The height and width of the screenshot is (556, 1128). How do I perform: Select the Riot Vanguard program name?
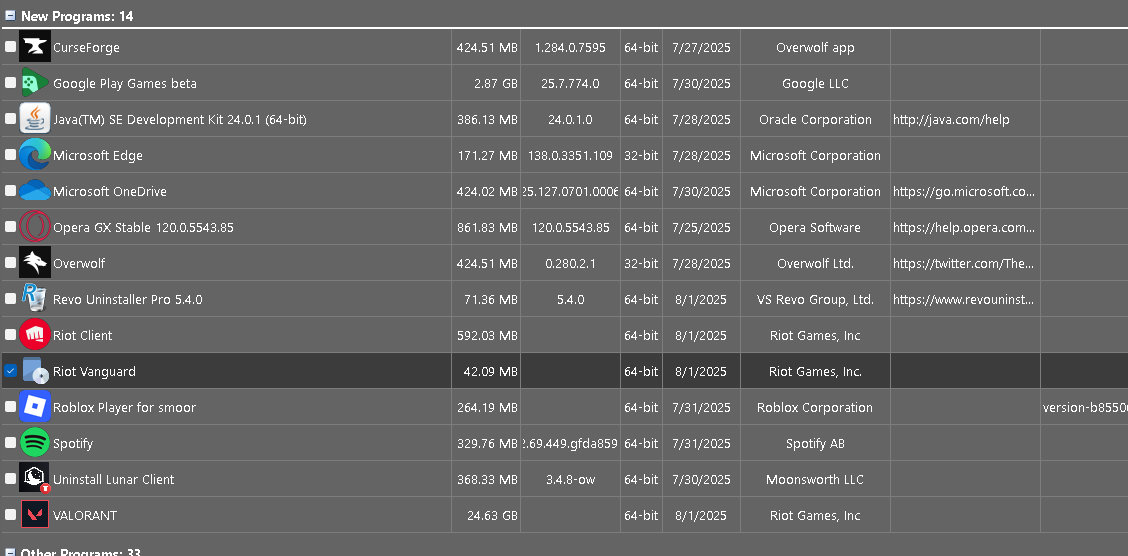pyautogui.click(x=94, y=371)
